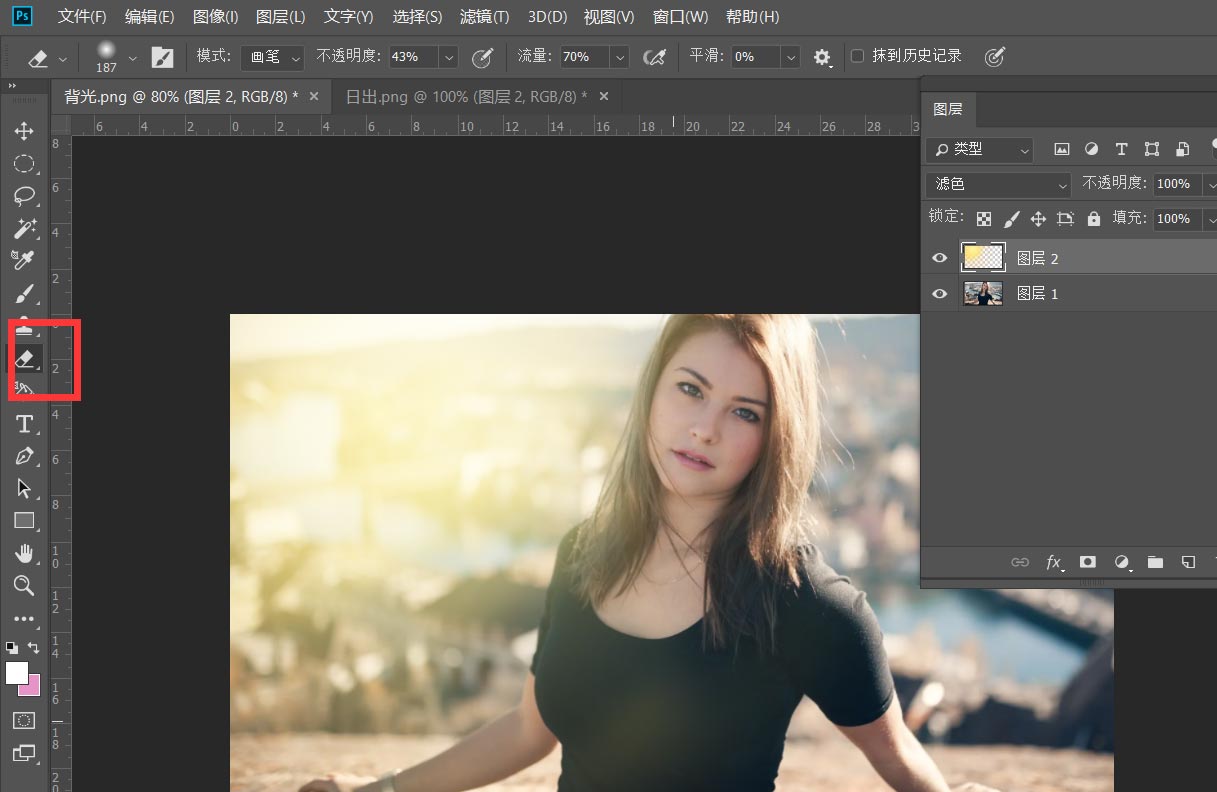
Task: Select the Hand tool
Action: (24, 553)
